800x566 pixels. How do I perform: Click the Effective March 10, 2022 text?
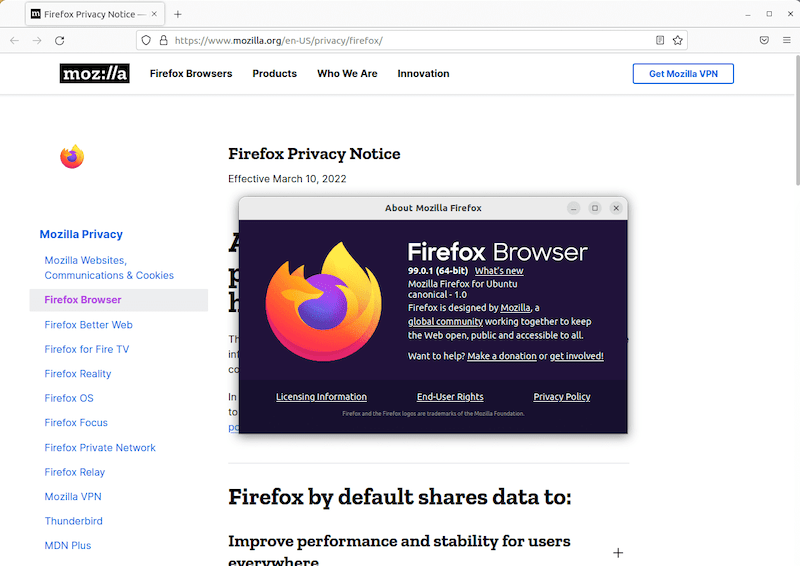[287, 179]
